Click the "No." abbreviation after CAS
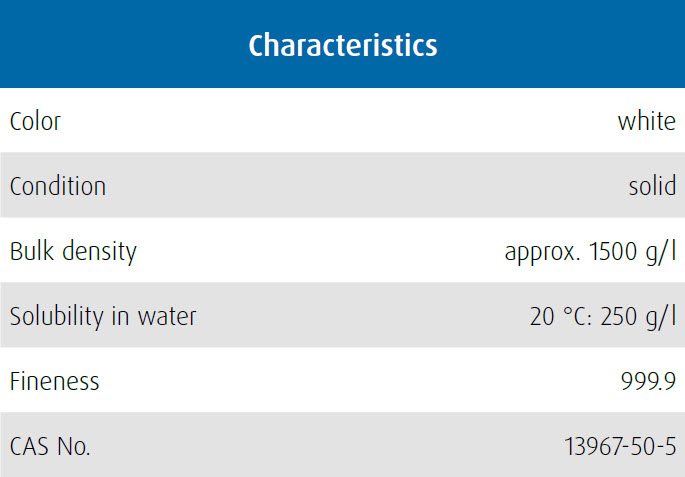685x477 pixels. pyautogui.click(x=73, y=447)
